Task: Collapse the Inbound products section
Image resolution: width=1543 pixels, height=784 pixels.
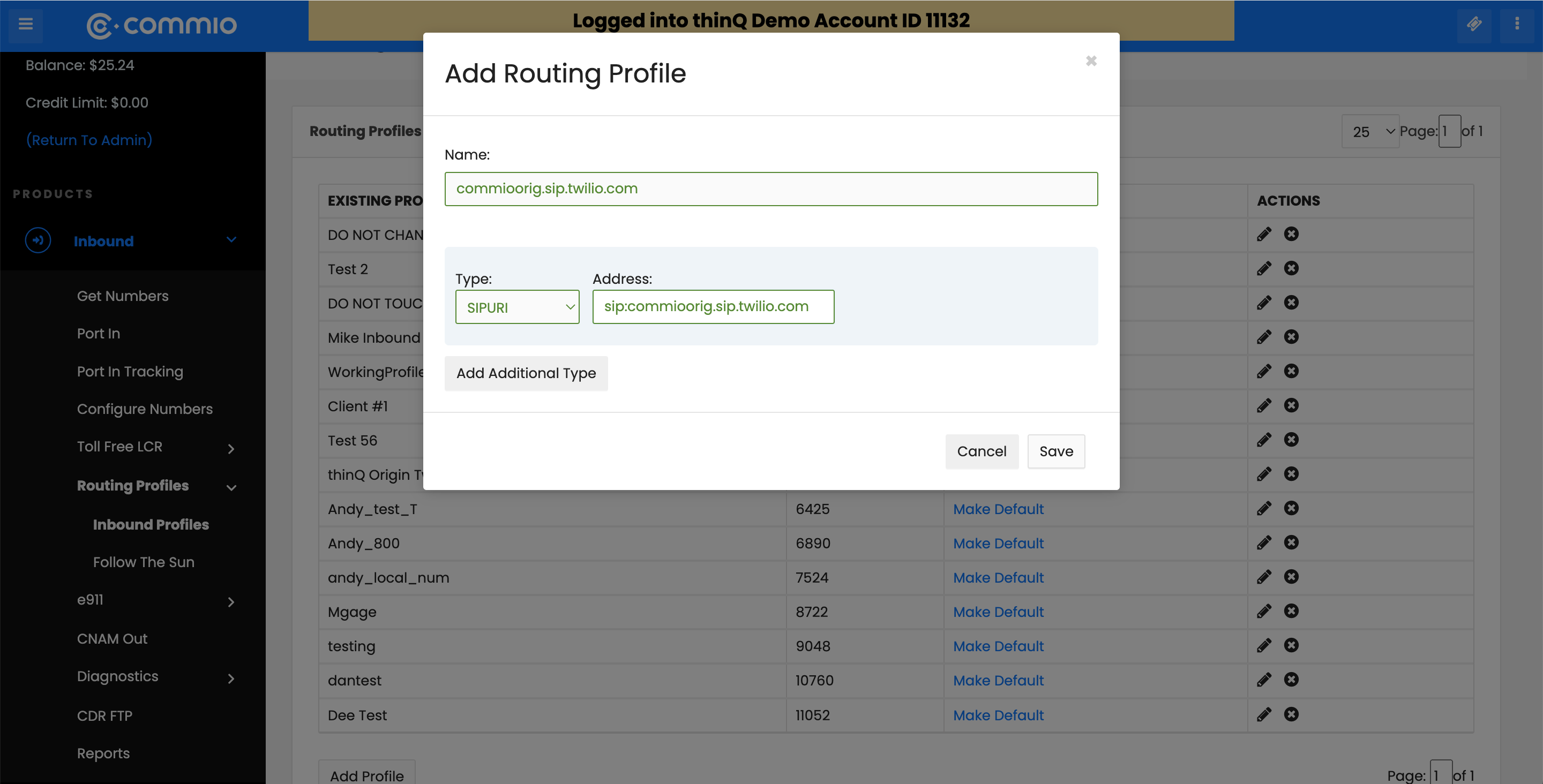Action: coord(231,240)
